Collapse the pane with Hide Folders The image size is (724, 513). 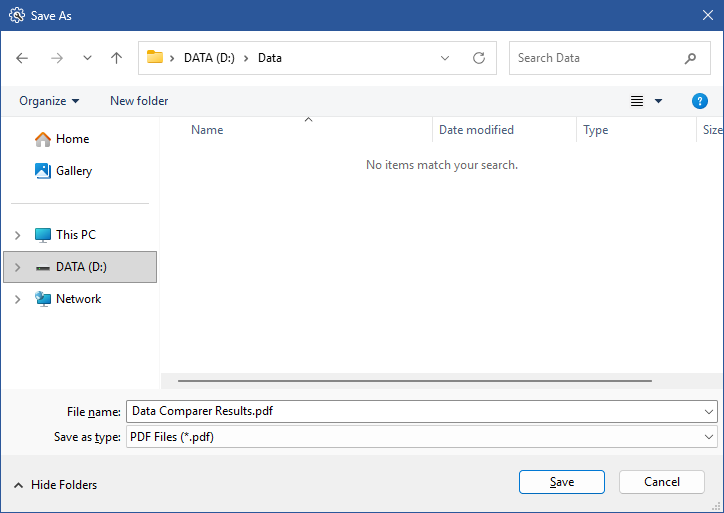point(55,485)
